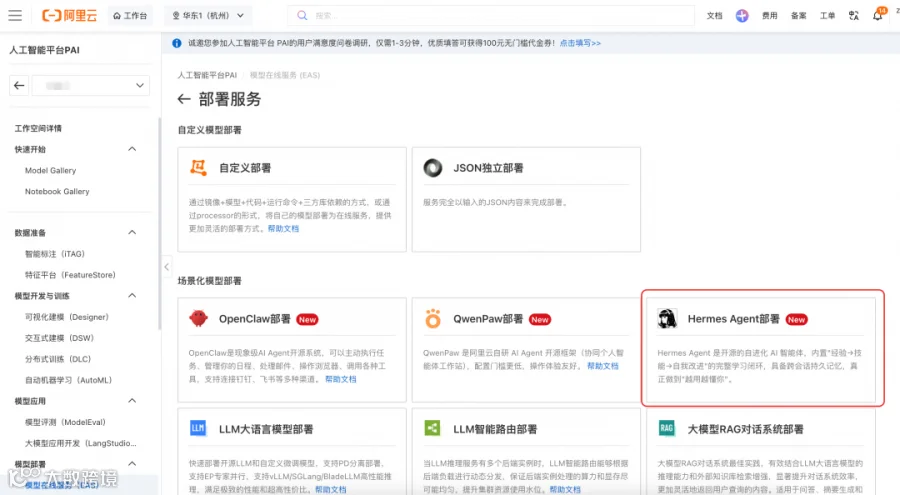Screen dimensions: 900x495
Task: Click the Hermes Agent avatar icon
Action: pos(667,318)
